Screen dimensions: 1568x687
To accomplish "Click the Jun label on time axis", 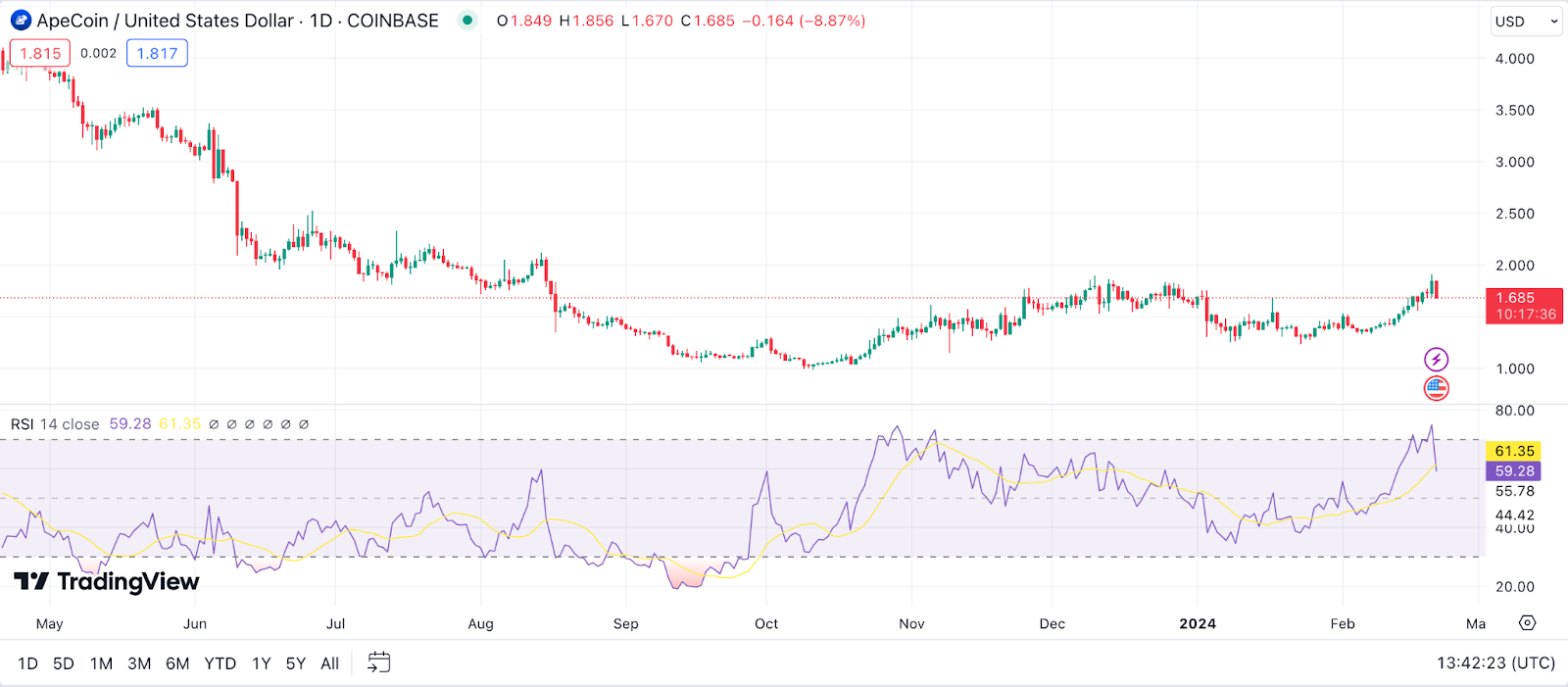I will point(195,623).
